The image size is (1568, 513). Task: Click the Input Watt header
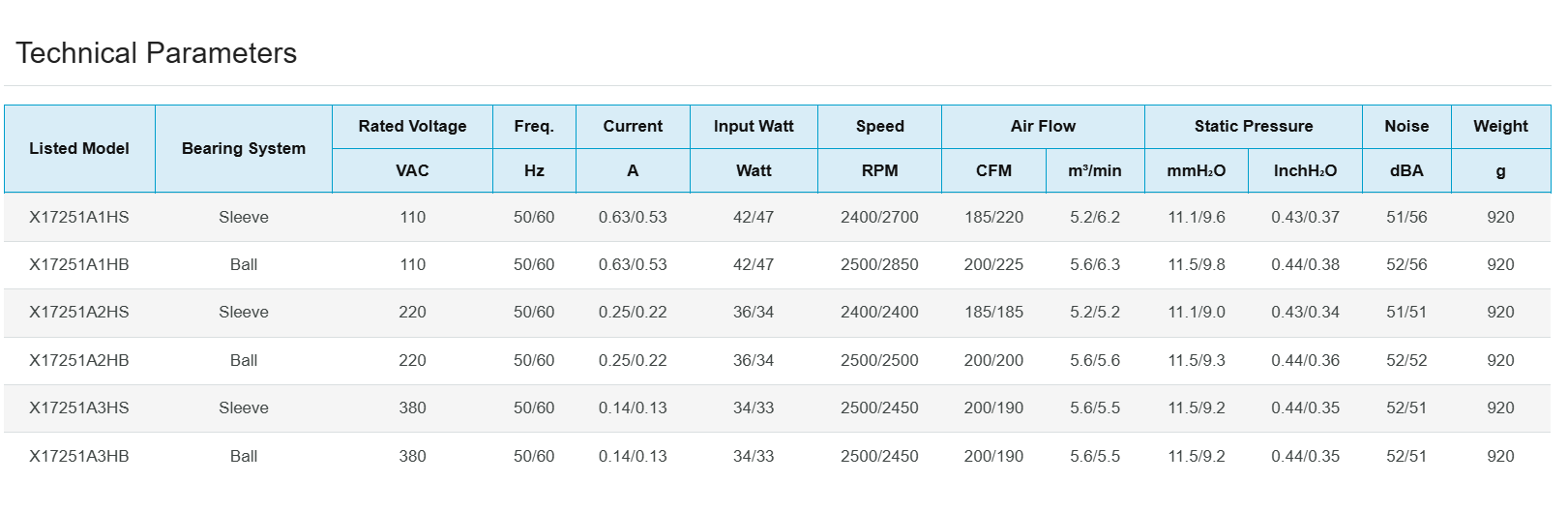point(754,126)
